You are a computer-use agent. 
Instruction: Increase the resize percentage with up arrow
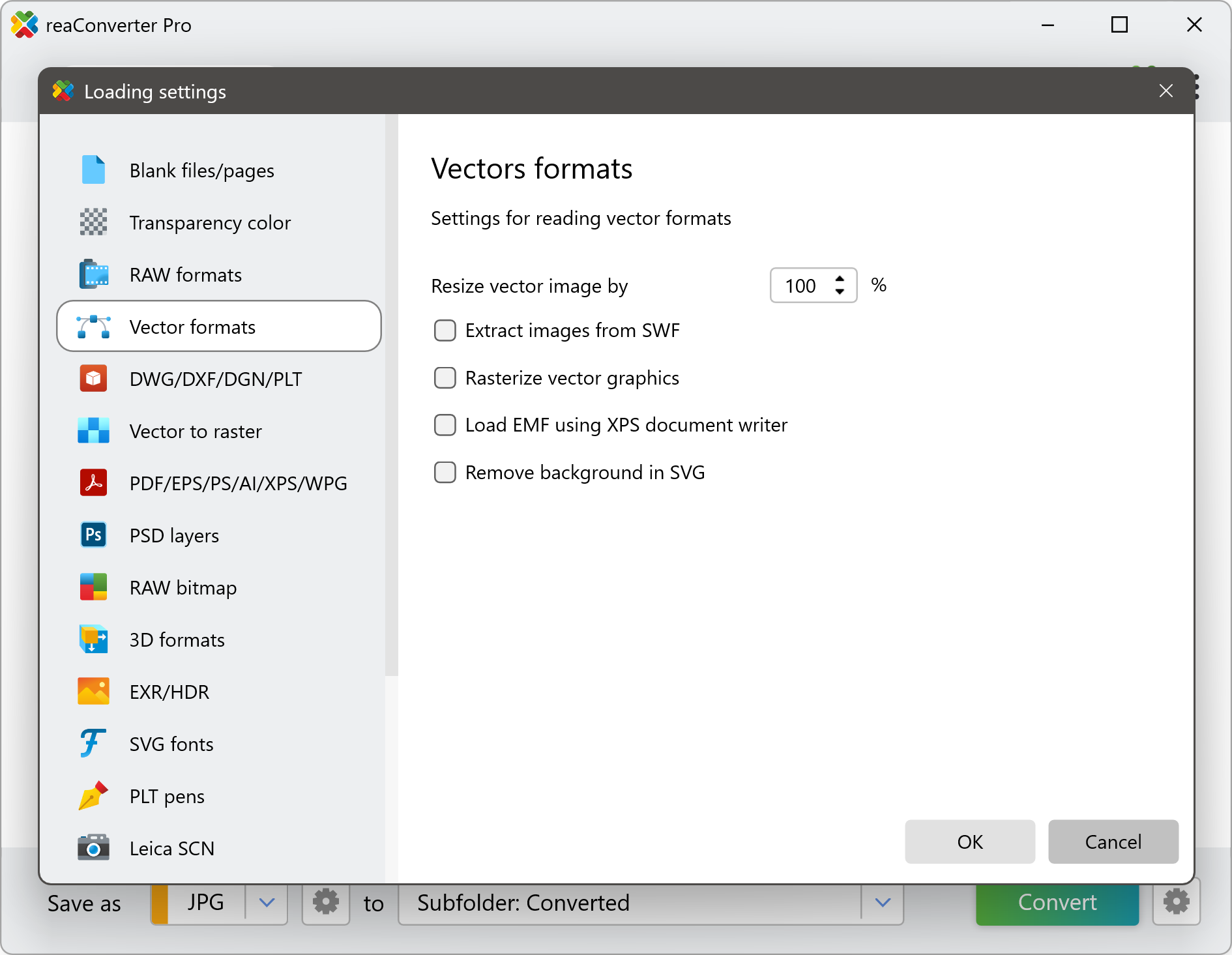[x=840, y=279]
